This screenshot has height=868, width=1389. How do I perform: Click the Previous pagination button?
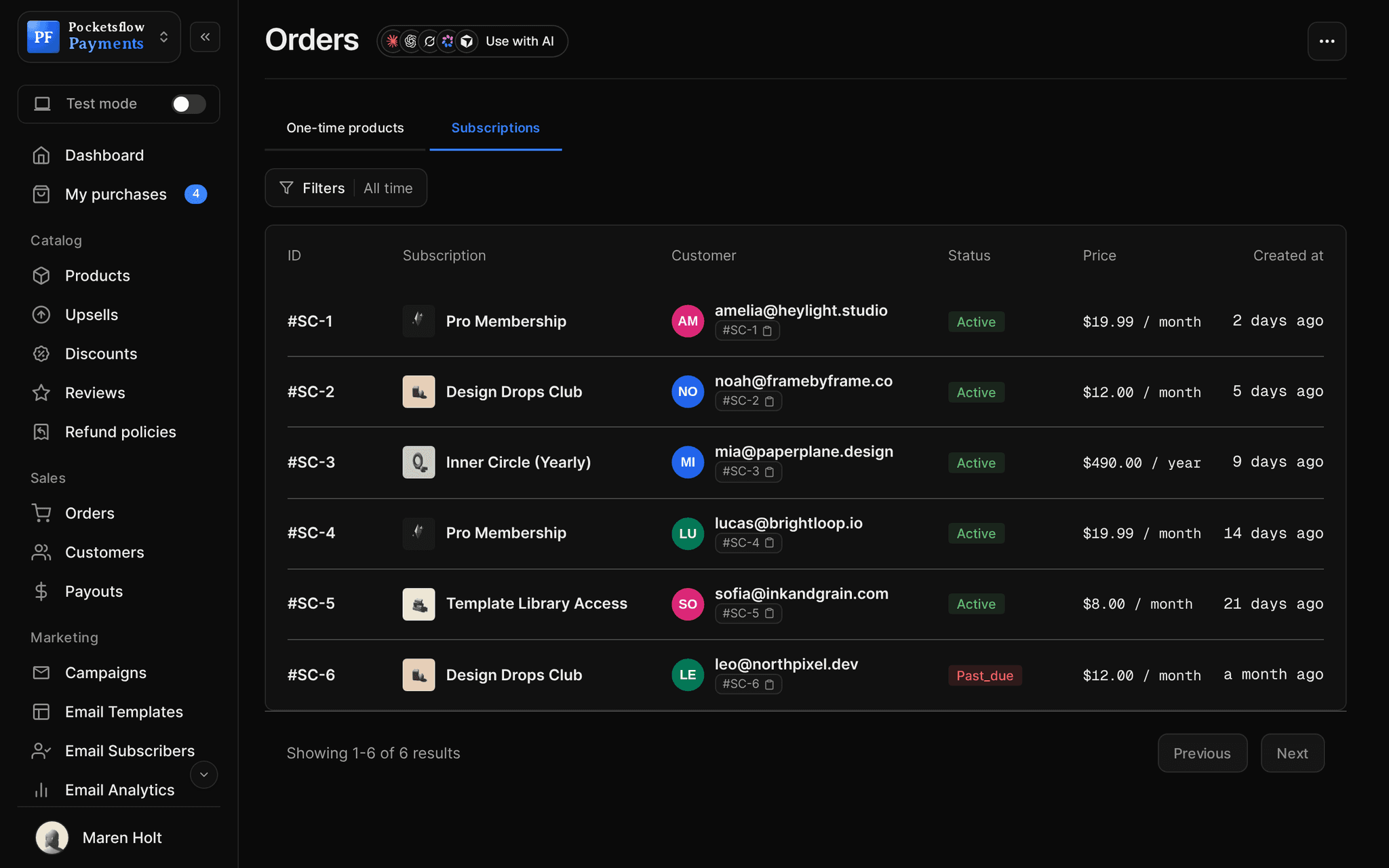[1202, 753]
